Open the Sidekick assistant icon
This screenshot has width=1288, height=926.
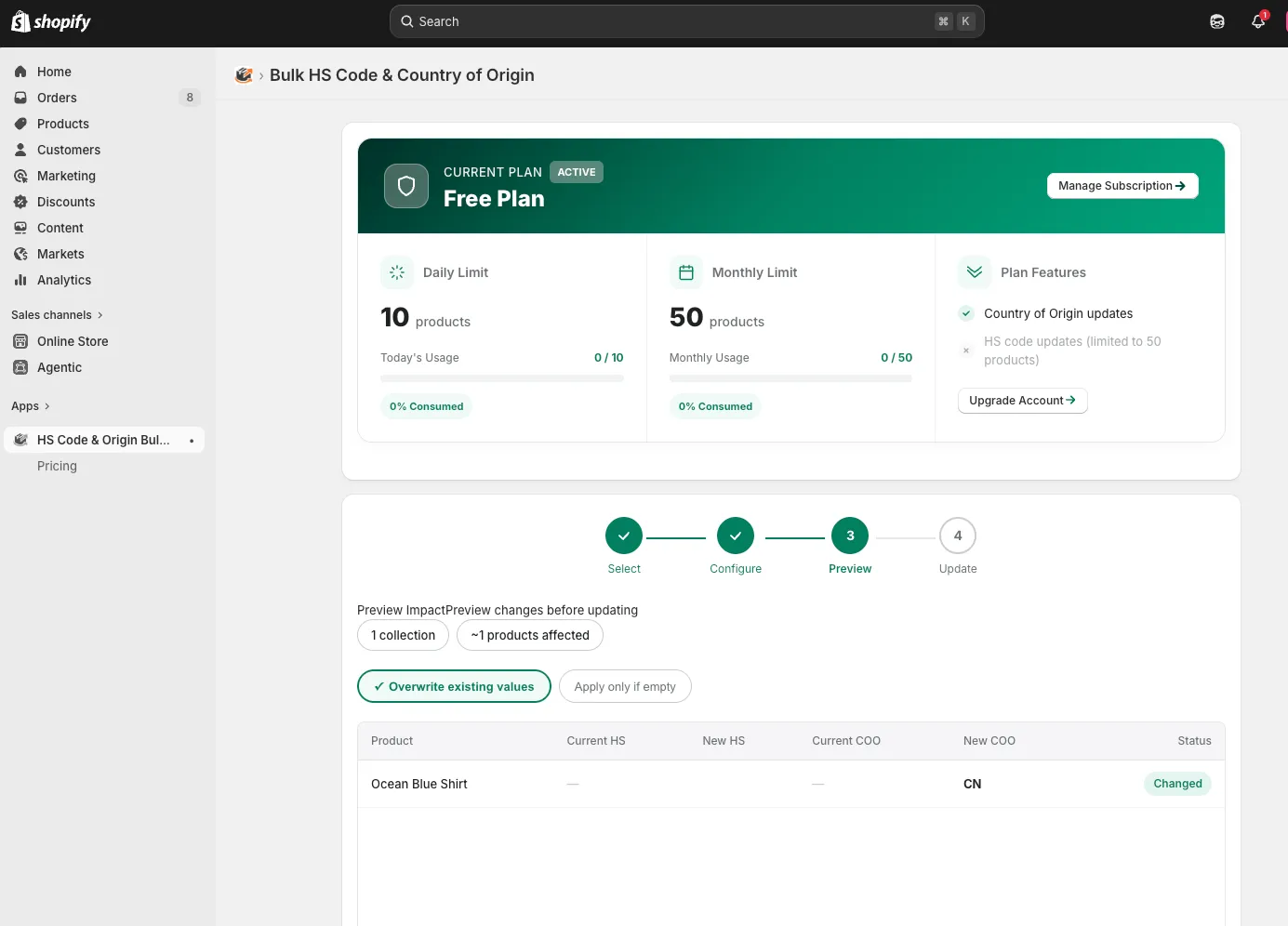(1217, 21)
